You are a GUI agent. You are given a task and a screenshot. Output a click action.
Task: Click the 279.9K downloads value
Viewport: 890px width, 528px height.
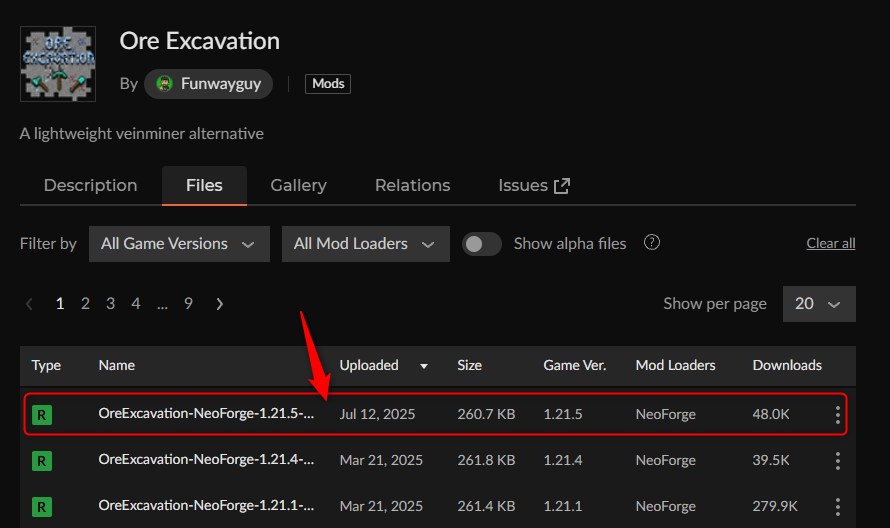coord(775,506)
